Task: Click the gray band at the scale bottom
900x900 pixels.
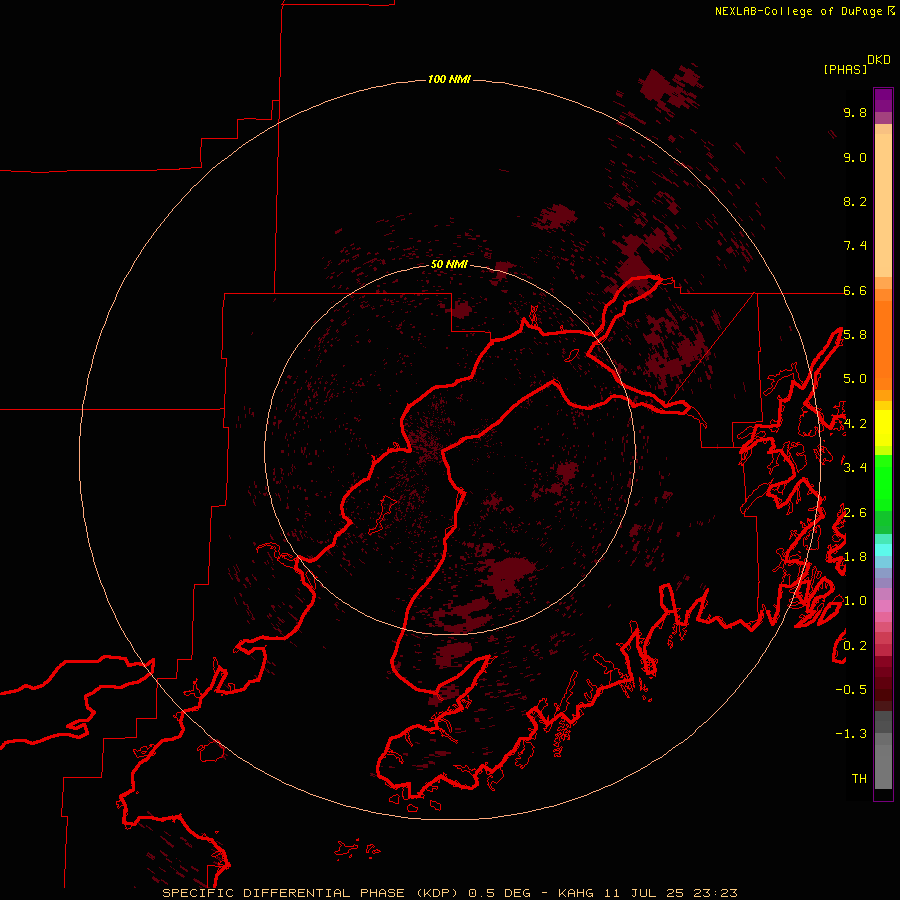Action: [883, 751]
